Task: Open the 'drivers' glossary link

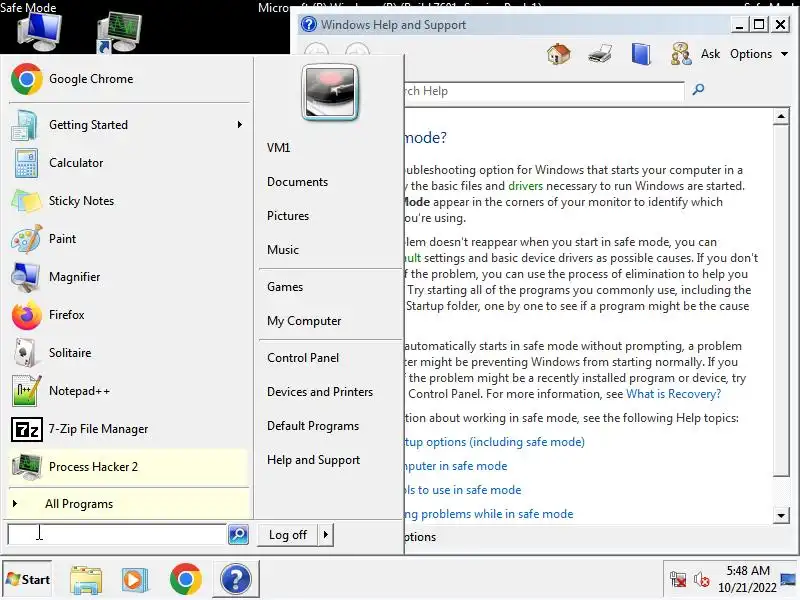Action: [526, 186]
